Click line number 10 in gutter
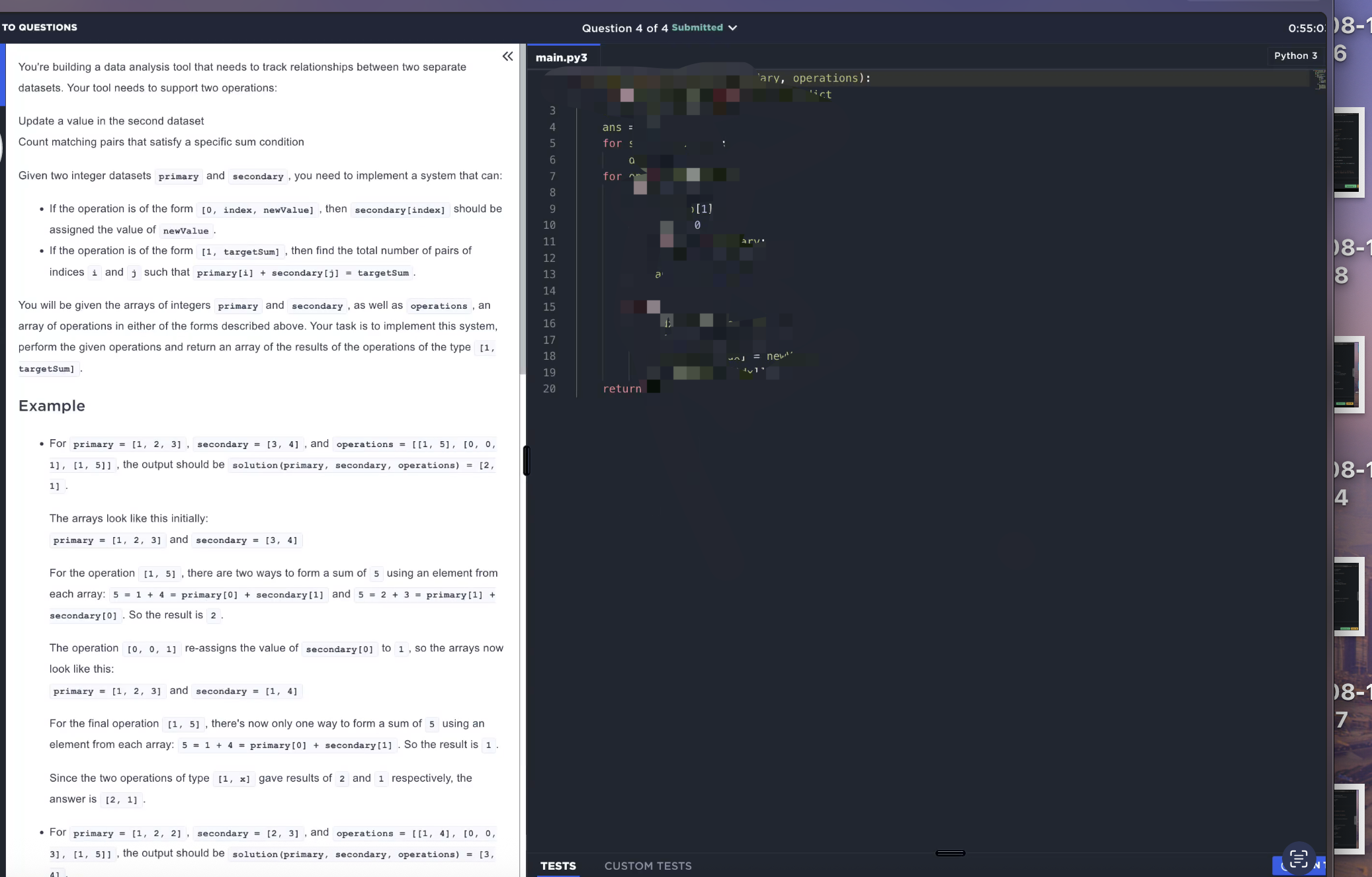 click(x=549, y=225)
